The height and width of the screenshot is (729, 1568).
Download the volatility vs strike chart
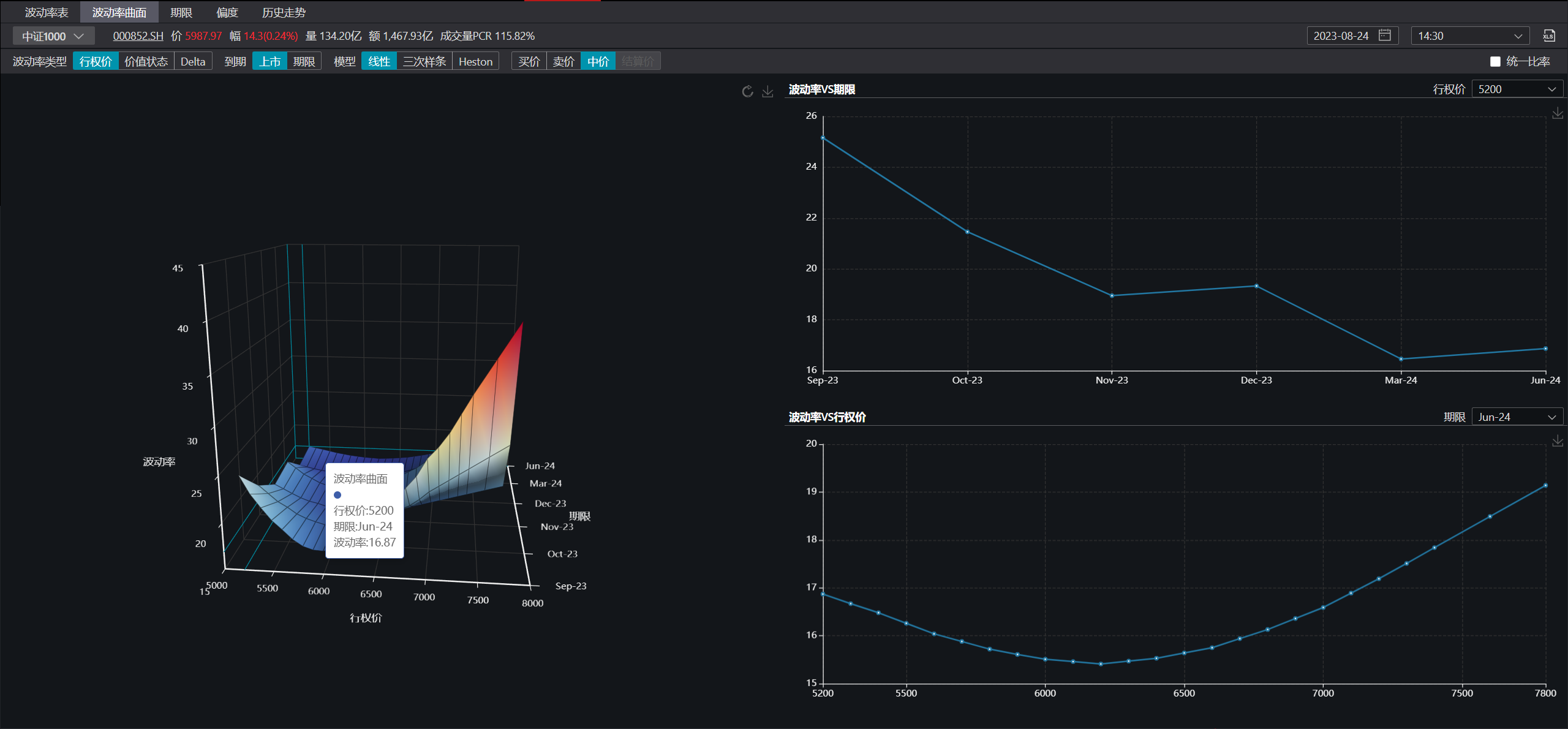point(1558,441)
